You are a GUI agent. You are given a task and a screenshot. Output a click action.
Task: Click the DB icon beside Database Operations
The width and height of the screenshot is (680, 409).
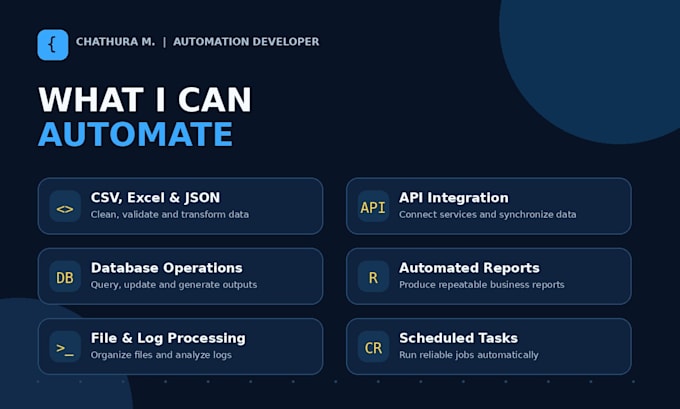[x=65, y=276]
